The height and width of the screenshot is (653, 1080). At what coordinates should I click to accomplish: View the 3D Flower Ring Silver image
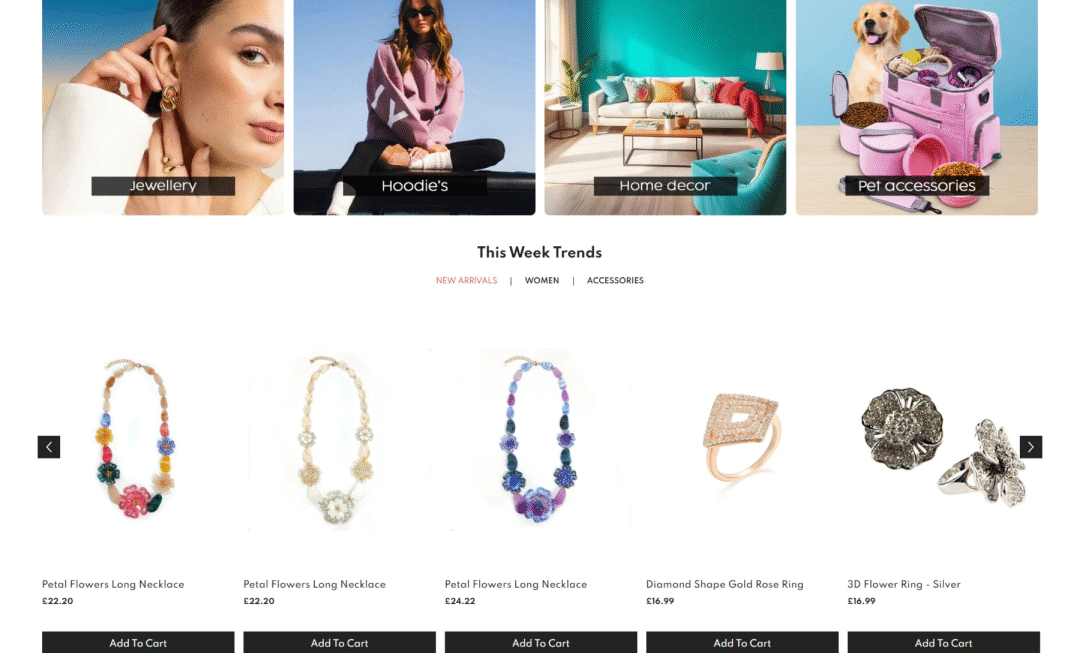[944, 439]
